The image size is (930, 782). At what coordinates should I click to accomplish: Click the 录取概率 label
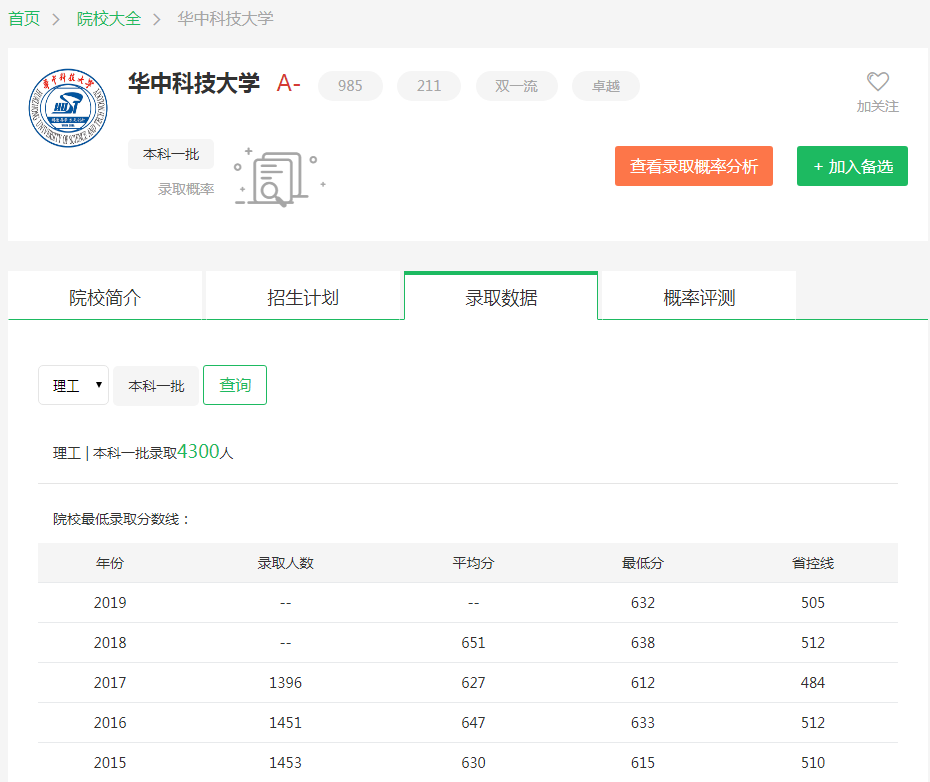186,189
